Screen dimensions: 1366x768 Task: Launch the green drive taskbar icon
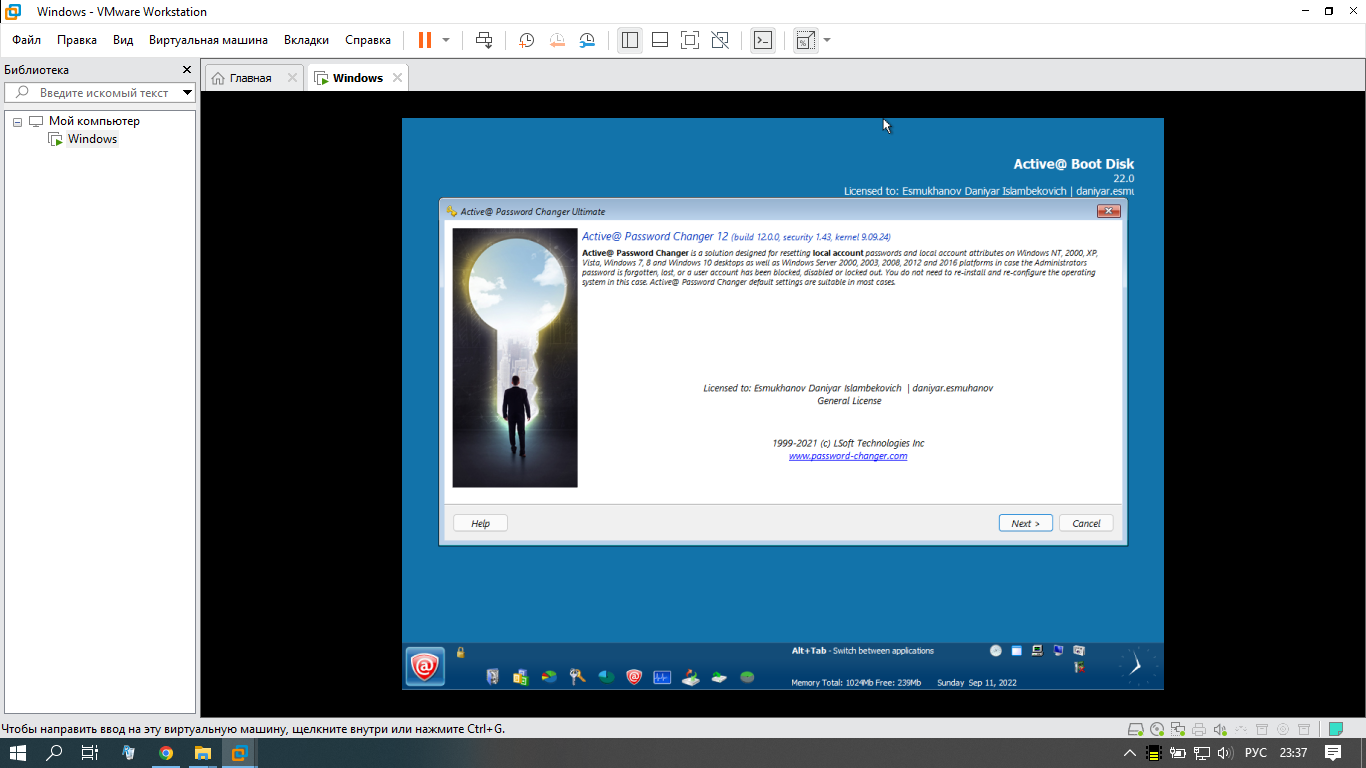click(x=719, y=677)
